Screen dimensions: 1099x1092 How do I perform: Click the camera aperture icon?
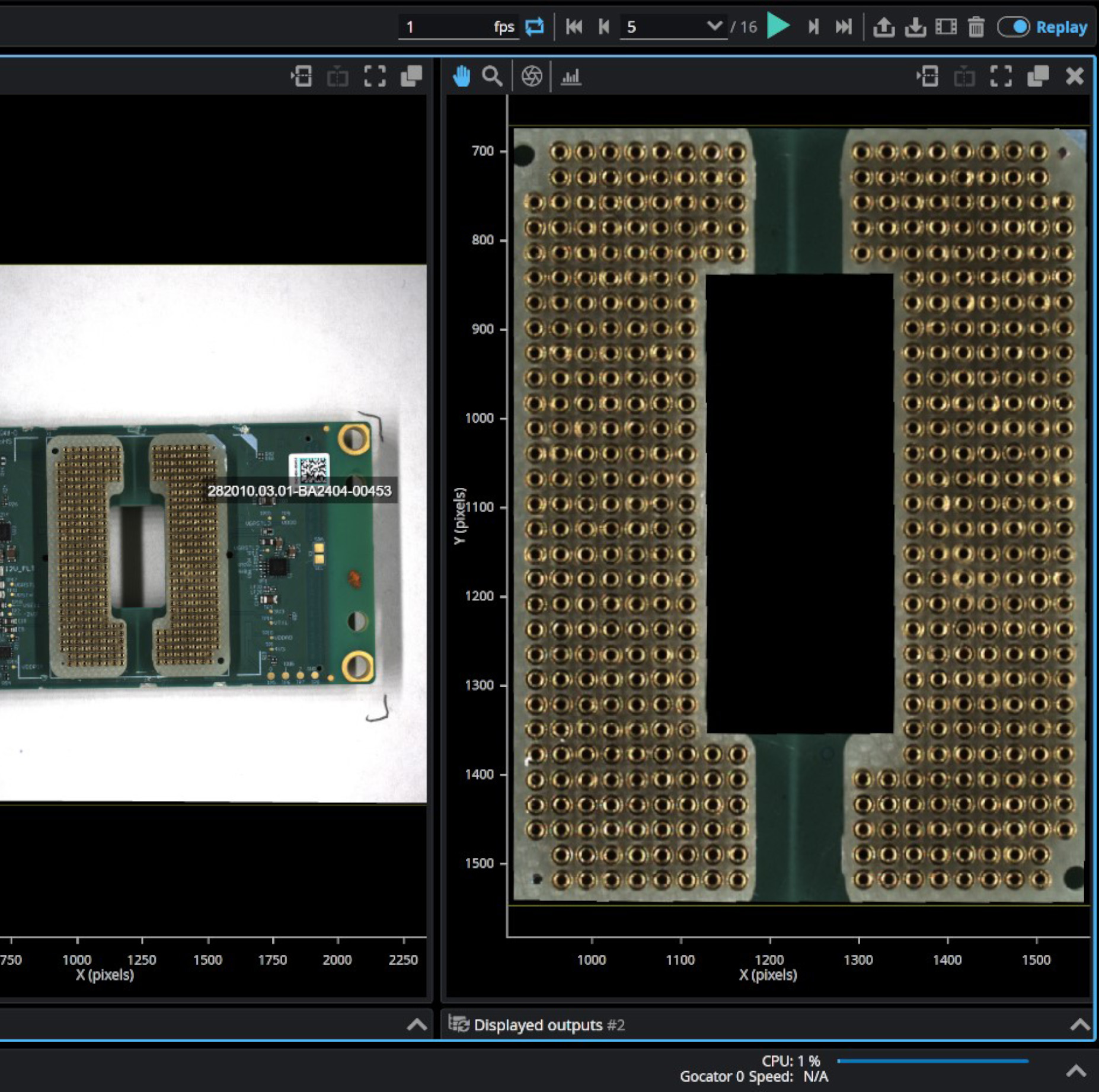point(531,76)
